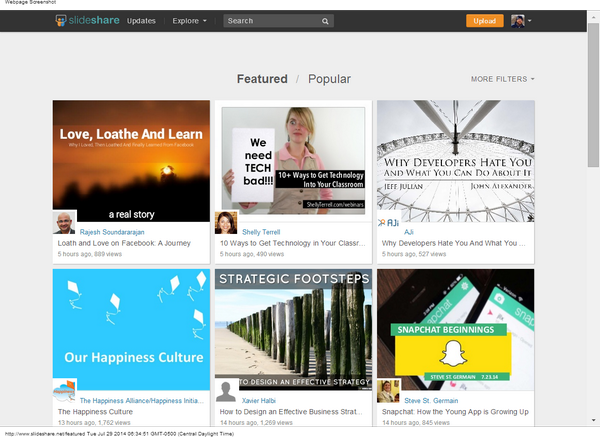Click the scrollbar down arrow
The width and height of the screenshot is (600, 437).
pyautogui.click(x=593, y=420)
